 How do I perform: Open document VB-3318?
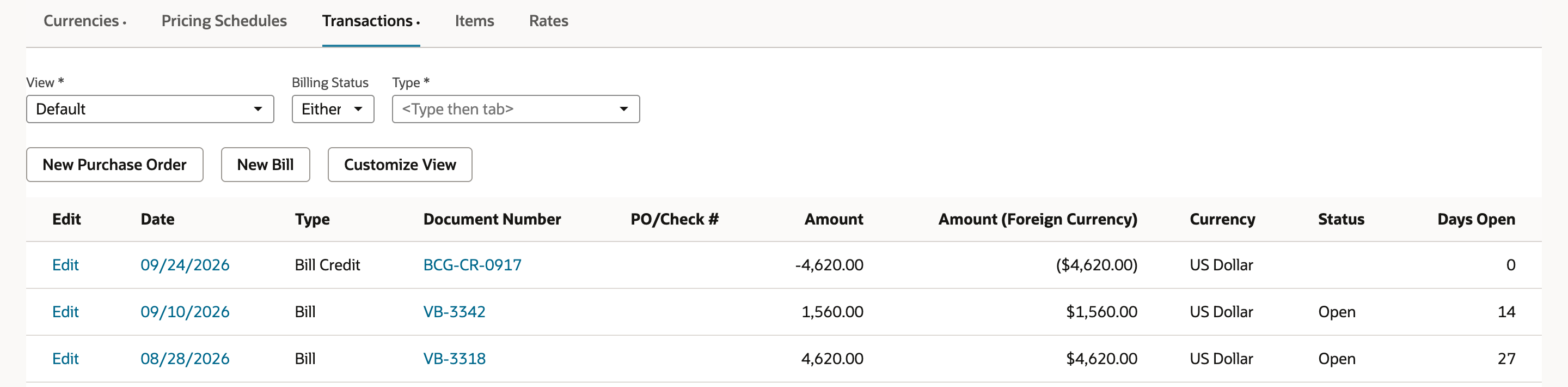pos(454,359)
